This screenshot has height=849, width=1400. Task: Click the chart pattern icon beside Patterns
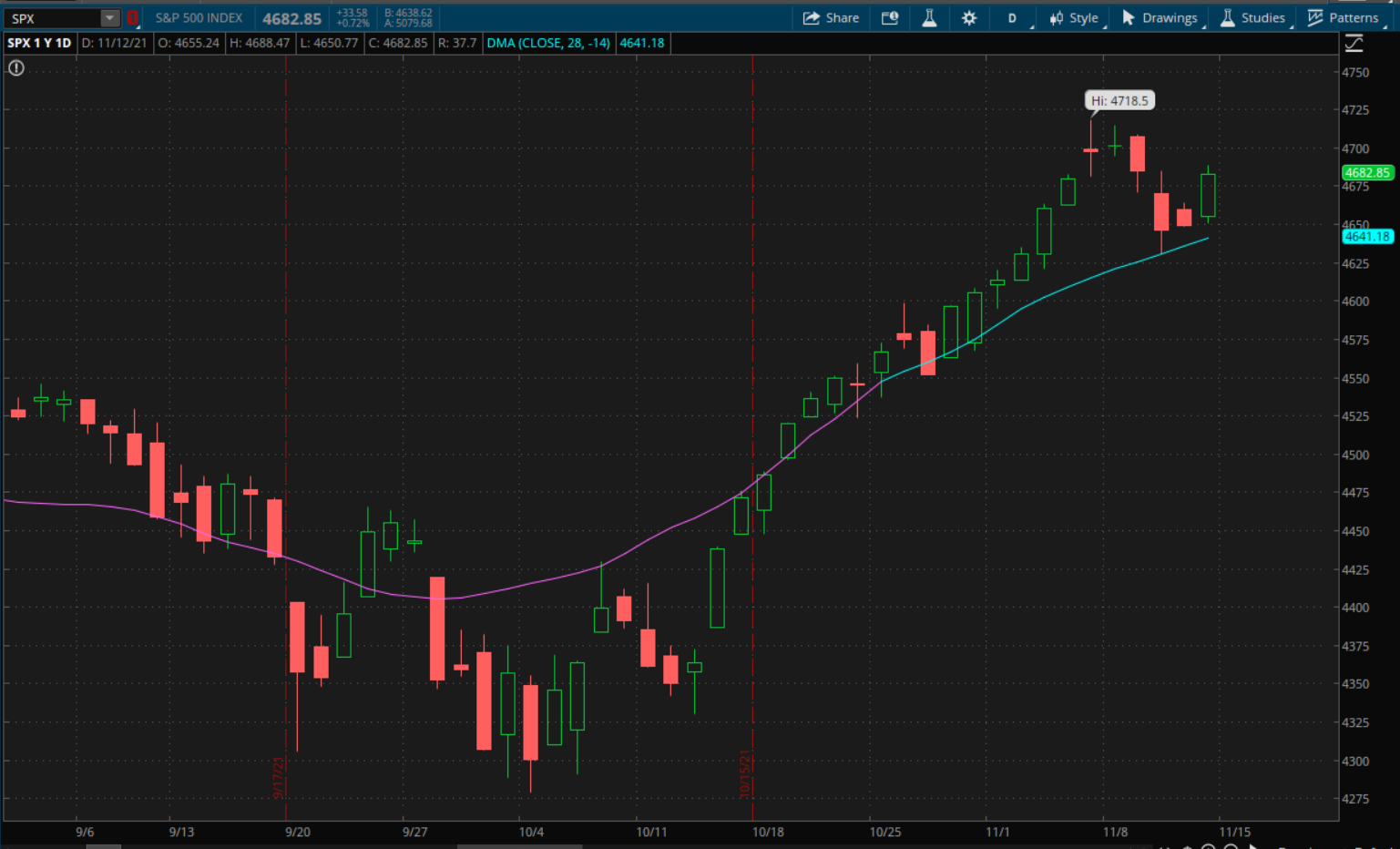1315,18
